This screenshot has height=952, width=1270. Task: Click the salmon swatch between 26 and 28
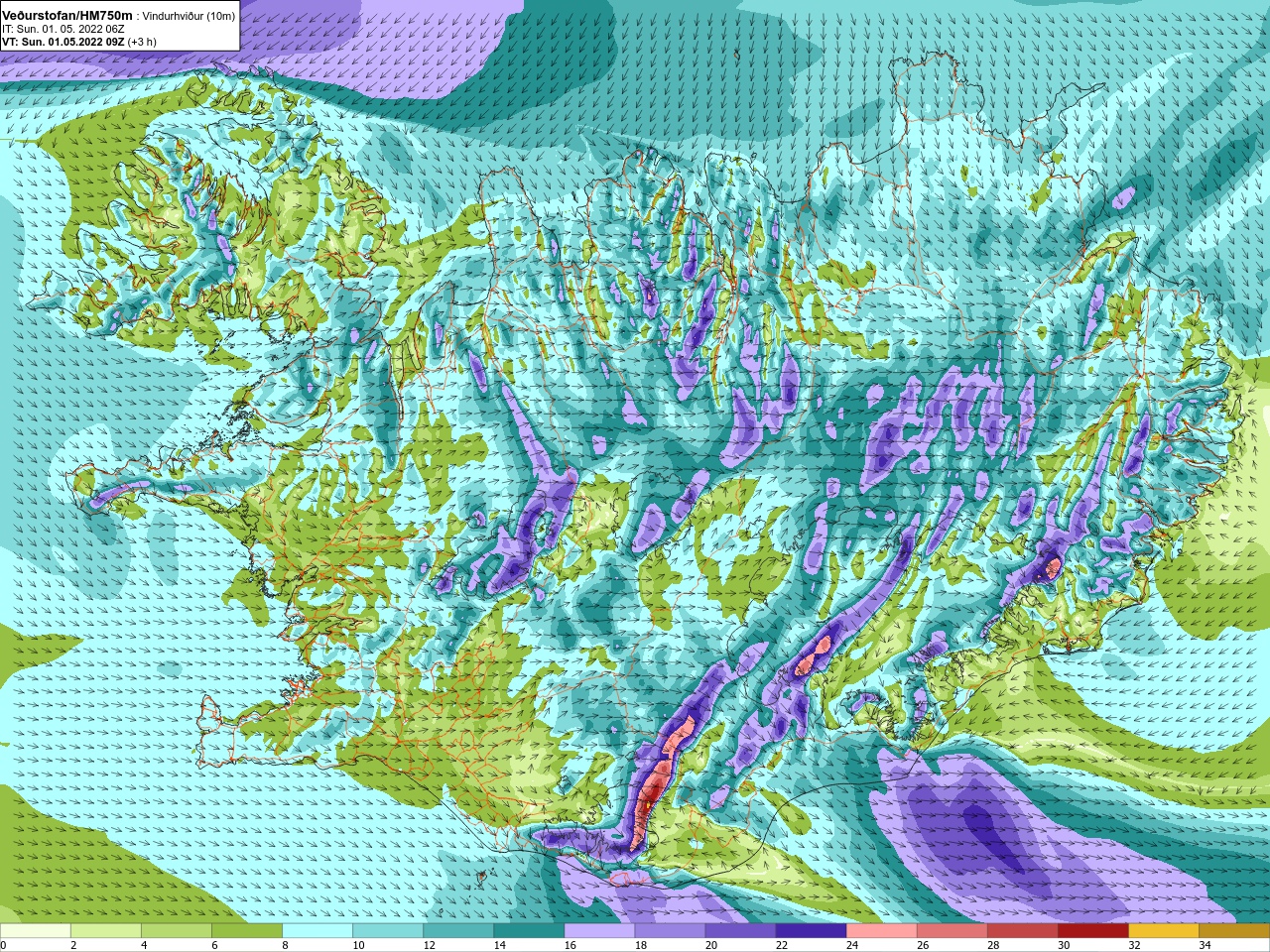952,931
